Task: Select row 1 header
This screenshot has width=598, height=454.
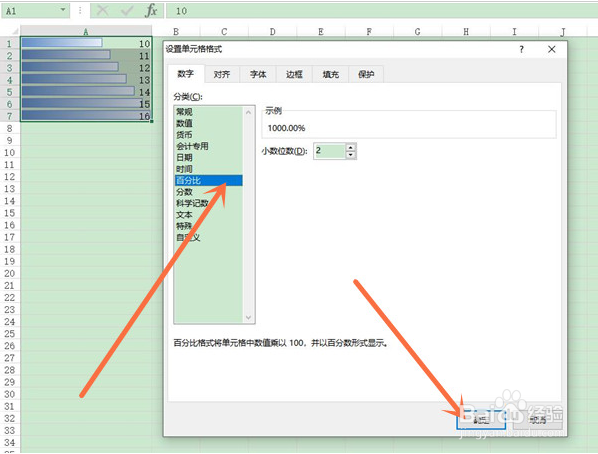Action: (10, 43)
